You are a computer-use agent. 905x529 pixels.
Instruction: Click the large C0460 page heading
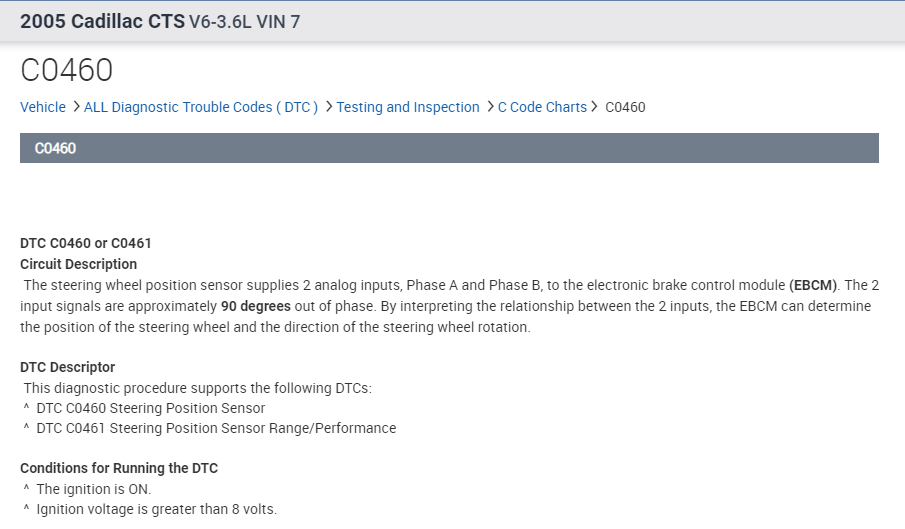tap(66, 70)
